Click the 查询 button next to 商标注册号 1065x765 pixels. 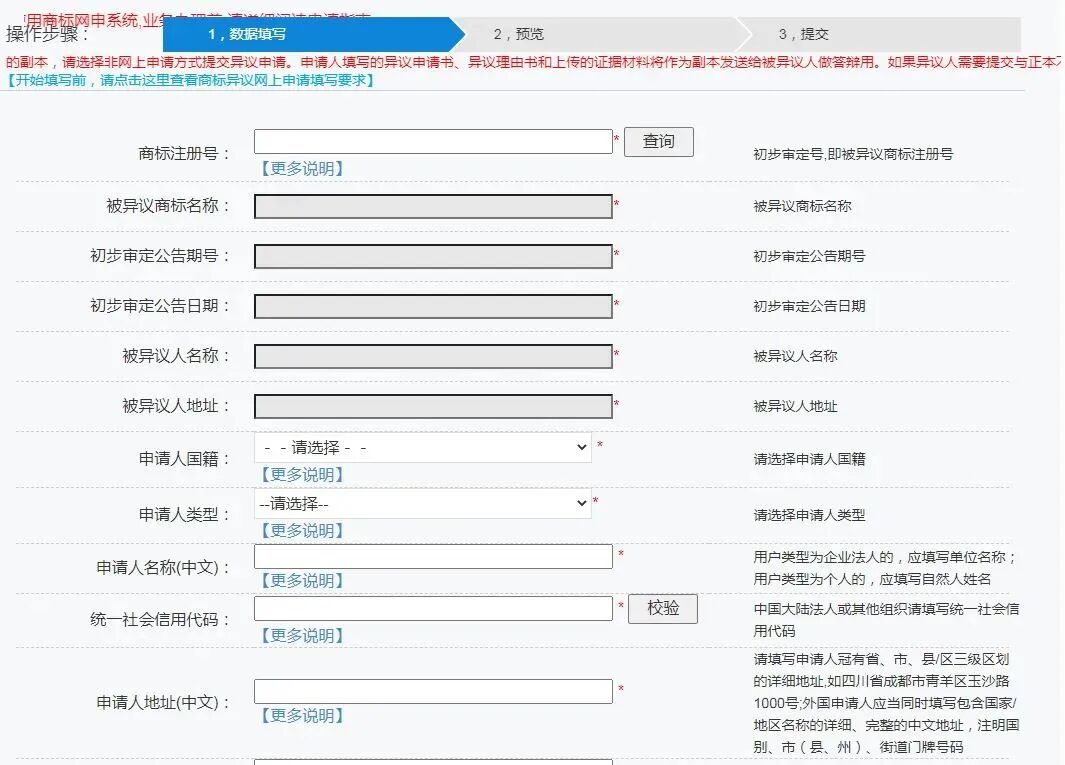[x=659, y=141]
